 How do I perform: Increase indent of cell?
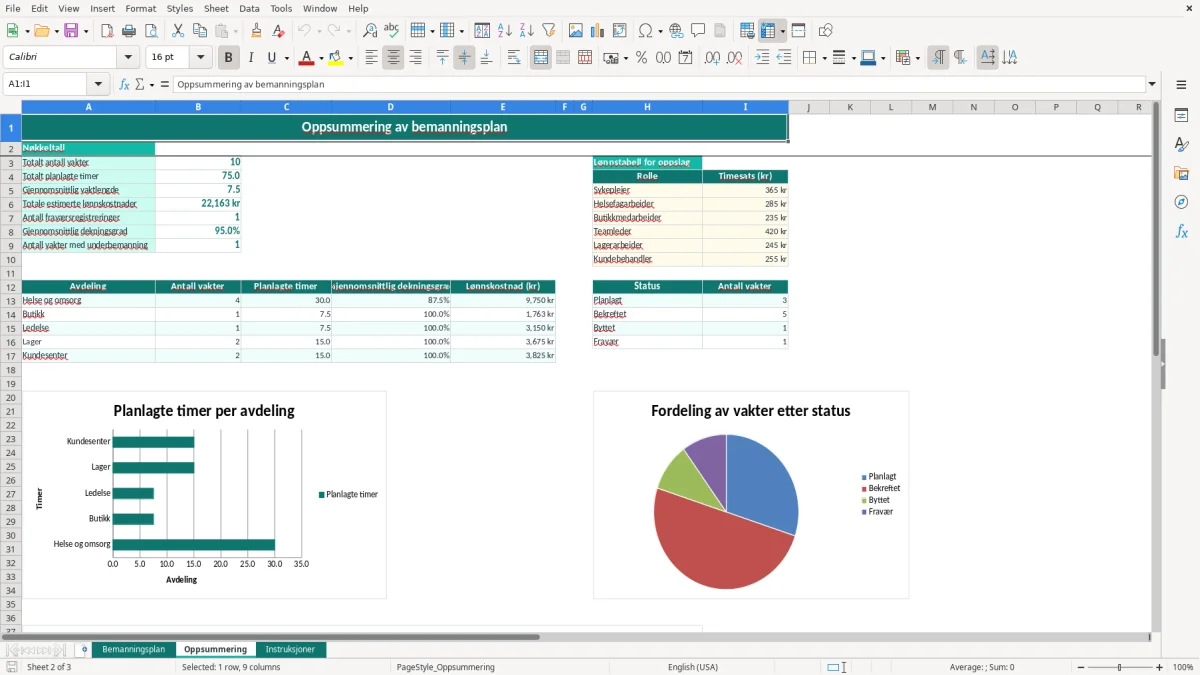tap(762, 58)
